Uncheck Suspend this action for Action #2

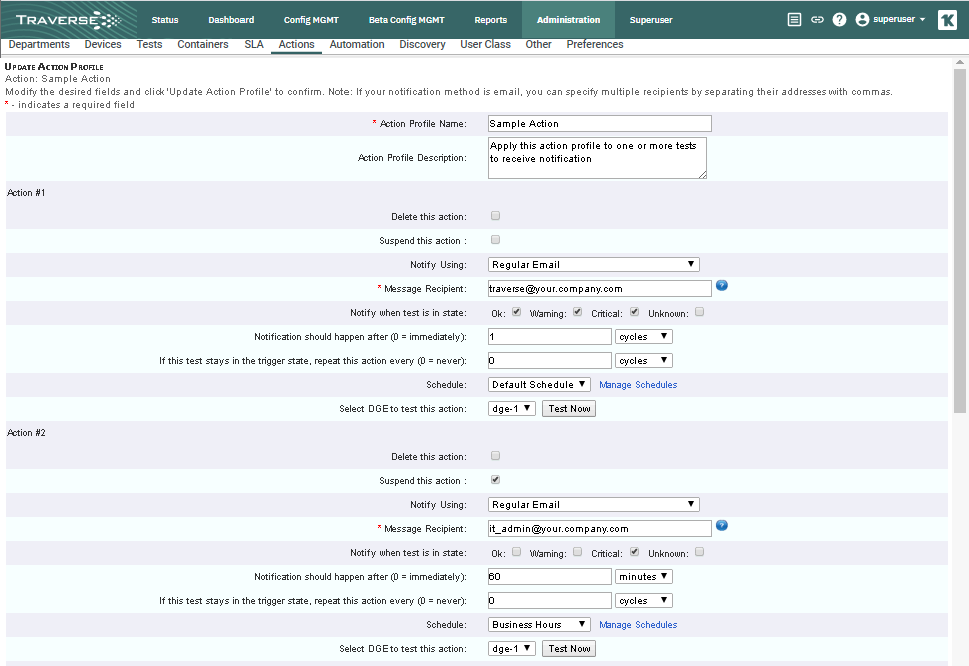coord(496,480)
